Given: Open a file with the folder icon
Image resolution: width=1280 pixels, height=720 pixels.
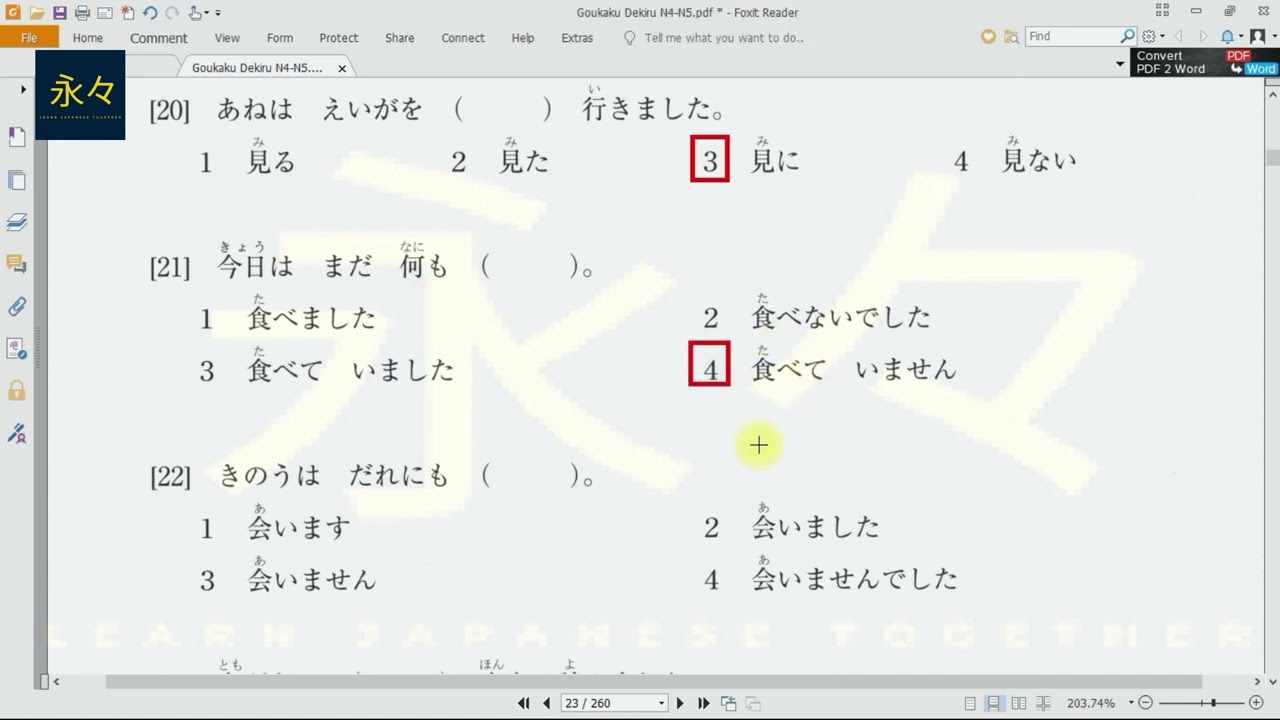Looking at the screenshot, I should (37, 13).
